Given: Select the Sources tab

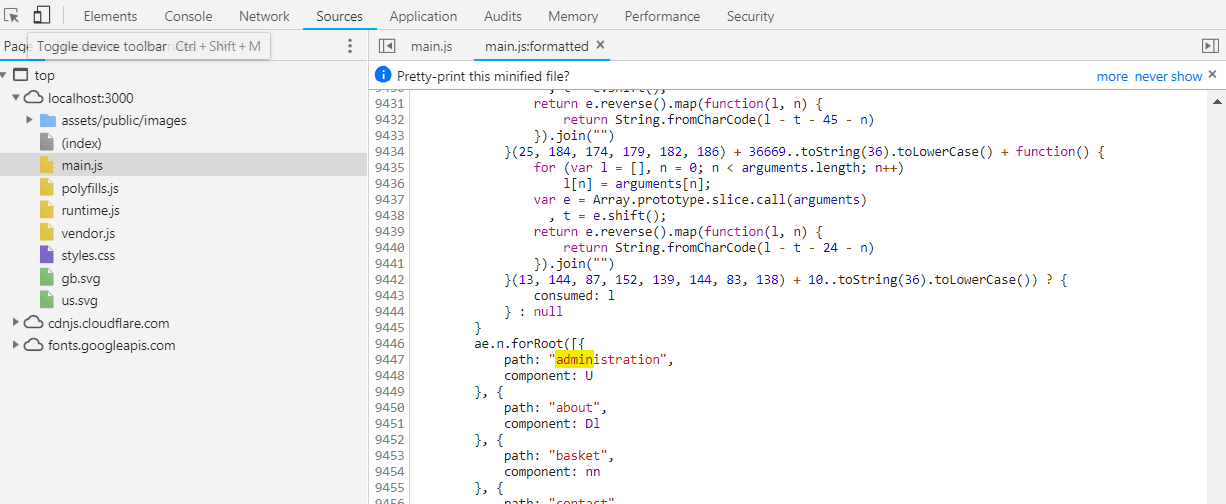Looking at the screenshot, I should (x=339, y=16).
